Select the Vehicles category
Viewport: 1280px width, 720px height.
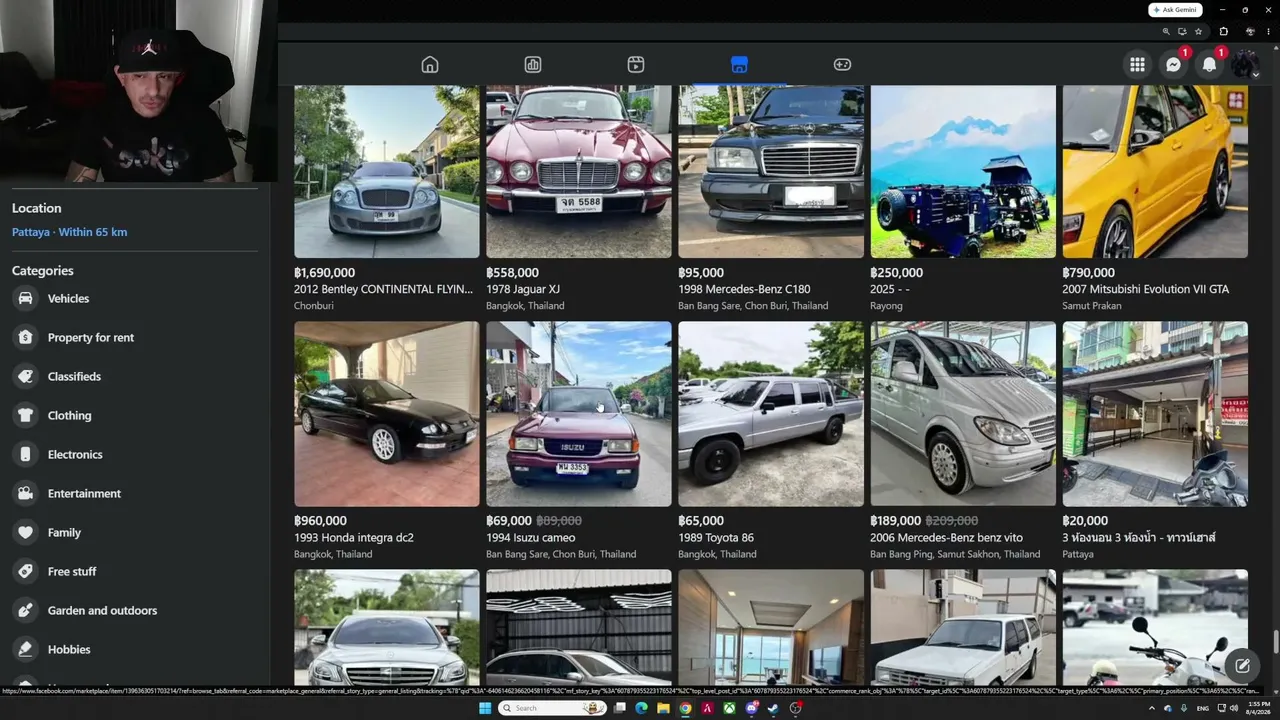pyautogui.click(x=135, y=298)
